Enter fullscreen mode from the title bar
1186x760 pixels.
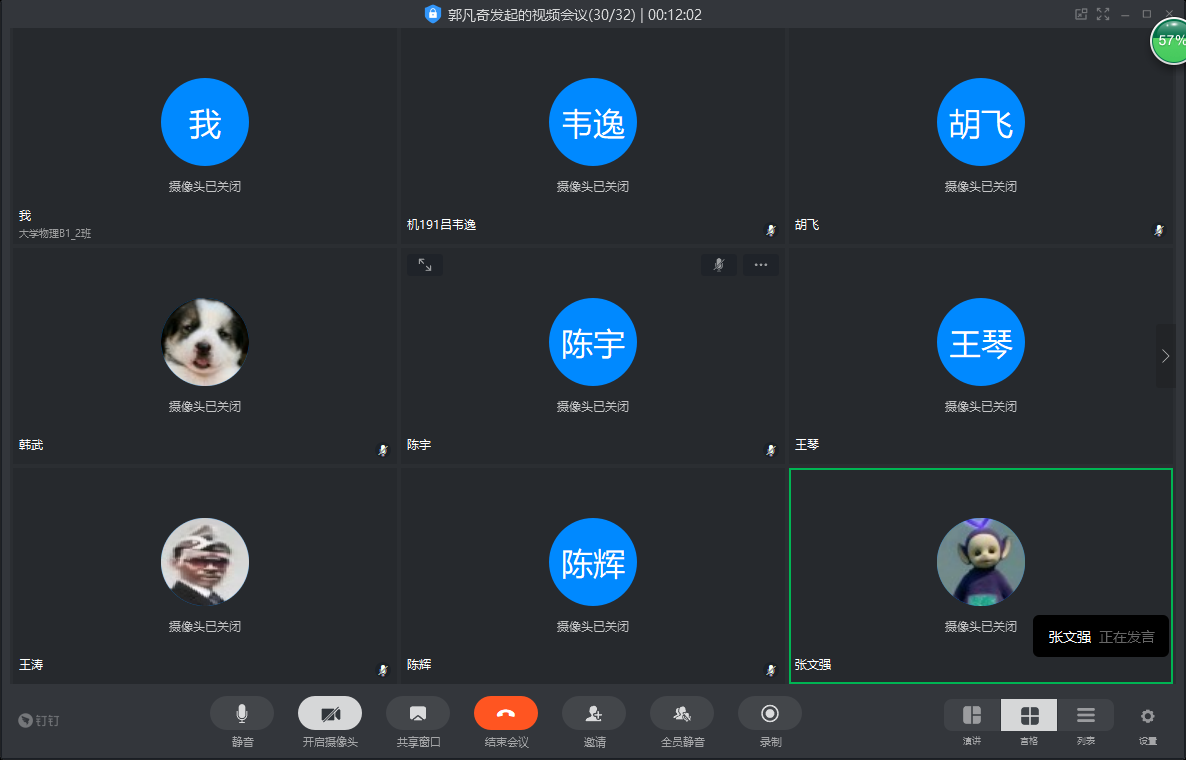pyautogui.click(x=1103, y=14)
